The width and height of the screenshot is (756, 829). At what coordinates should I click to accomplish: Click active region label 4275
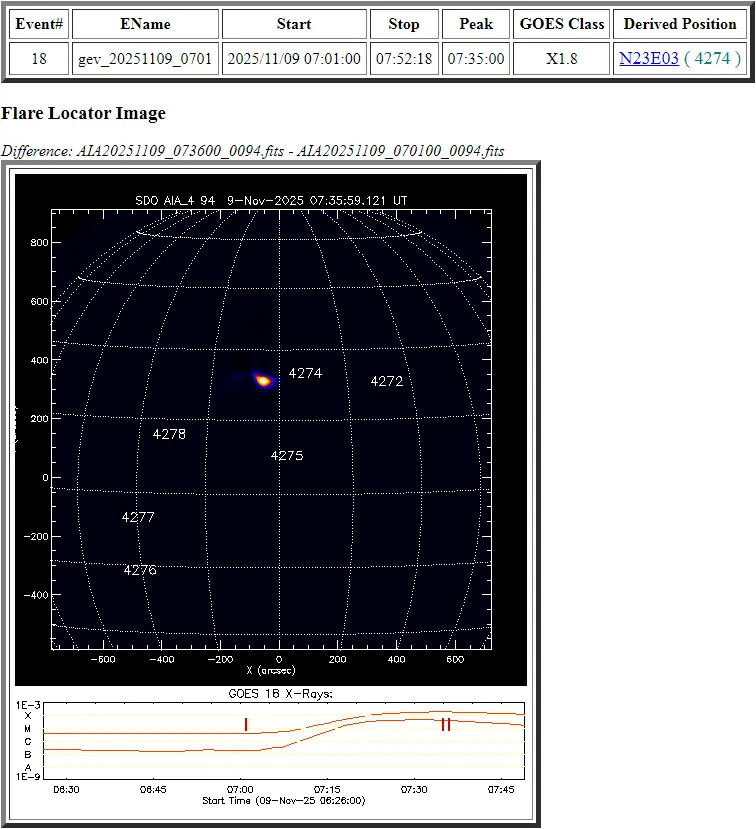coord(287,456)
